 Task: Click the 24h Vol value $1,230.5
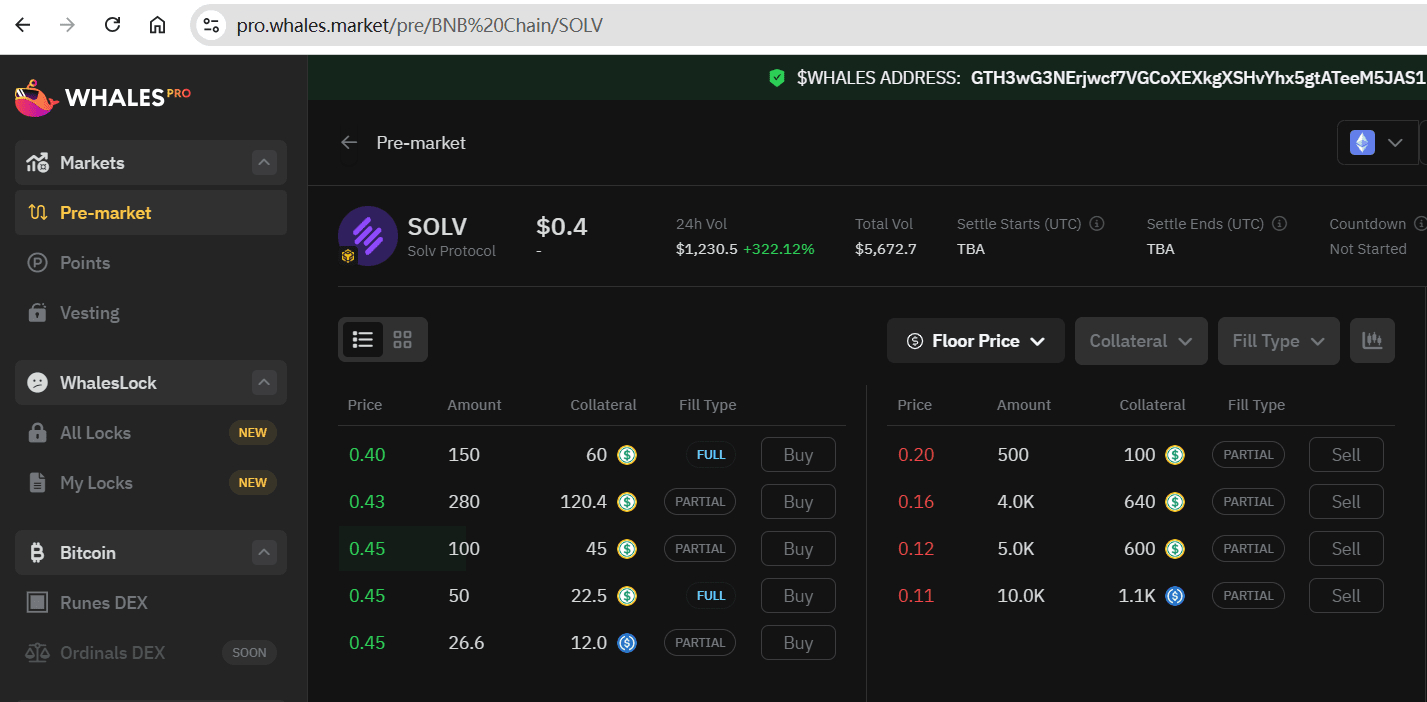(x=707, y=249)
